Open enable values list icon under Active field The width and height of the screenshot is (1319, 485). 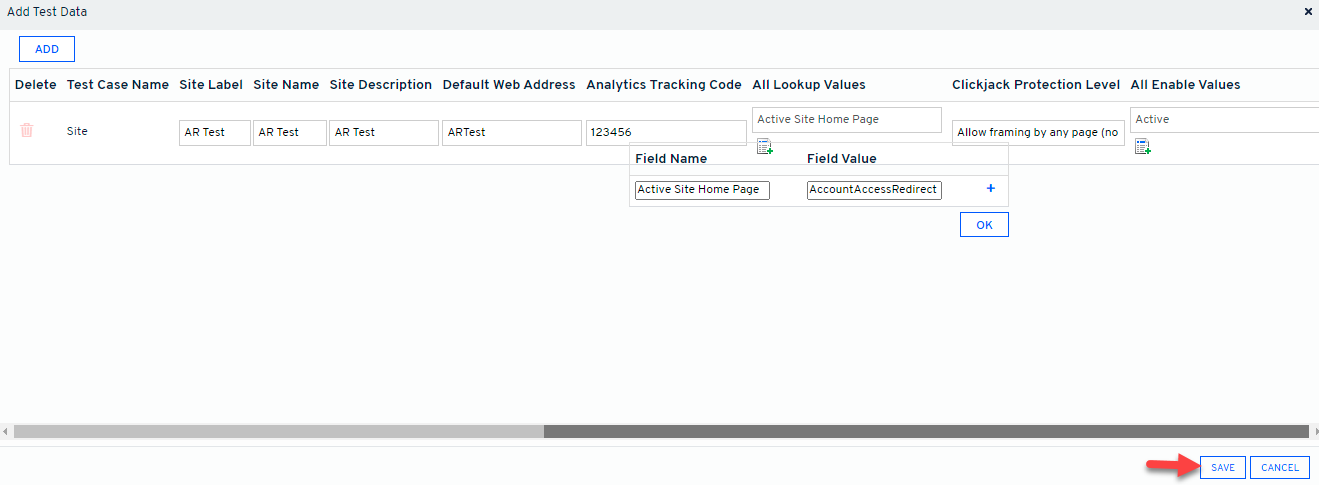[1142, 147]
